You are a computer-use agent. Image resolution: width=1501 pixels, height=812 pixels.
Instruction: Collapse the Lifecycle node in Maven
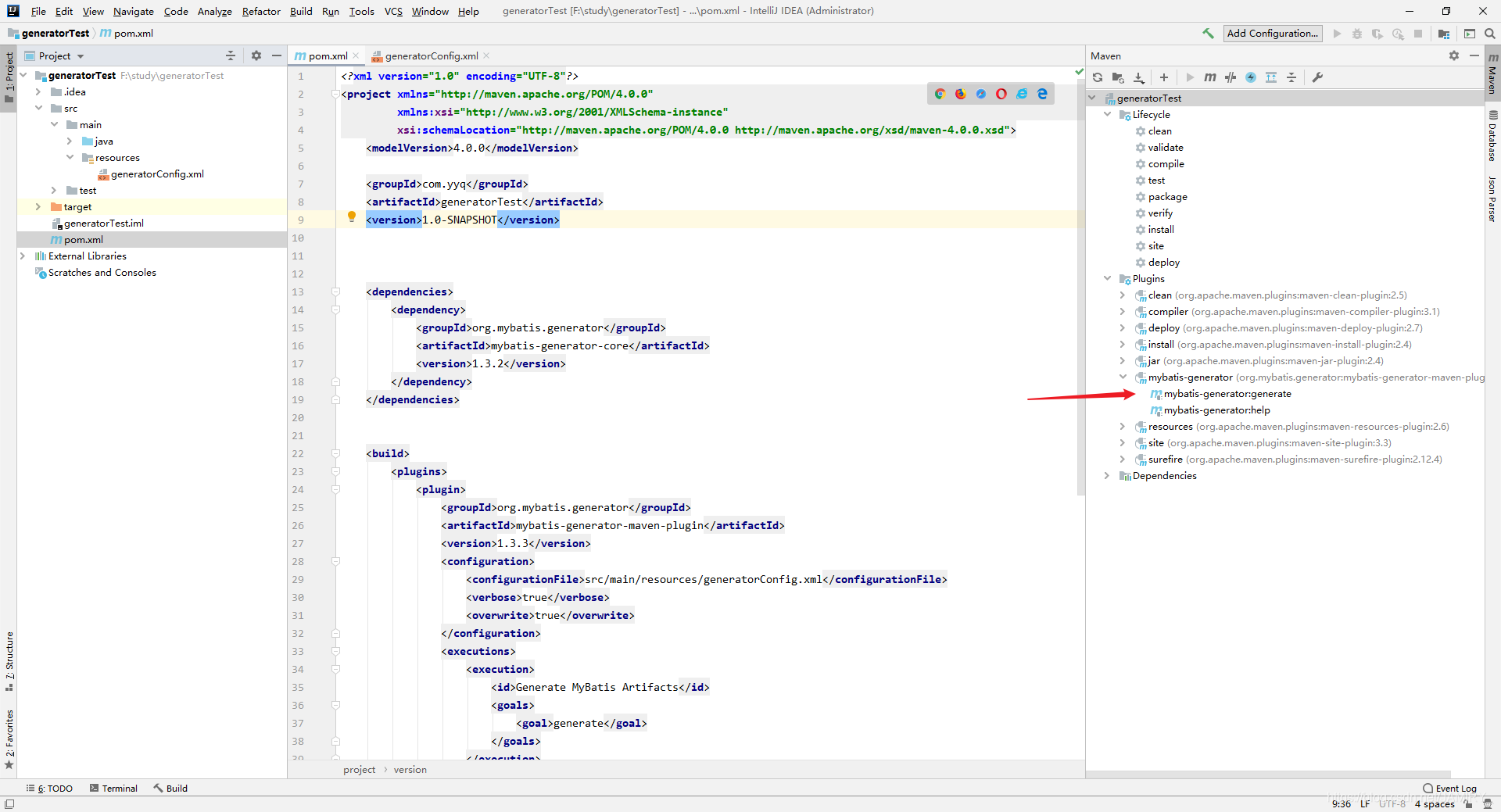point(1107,115)
